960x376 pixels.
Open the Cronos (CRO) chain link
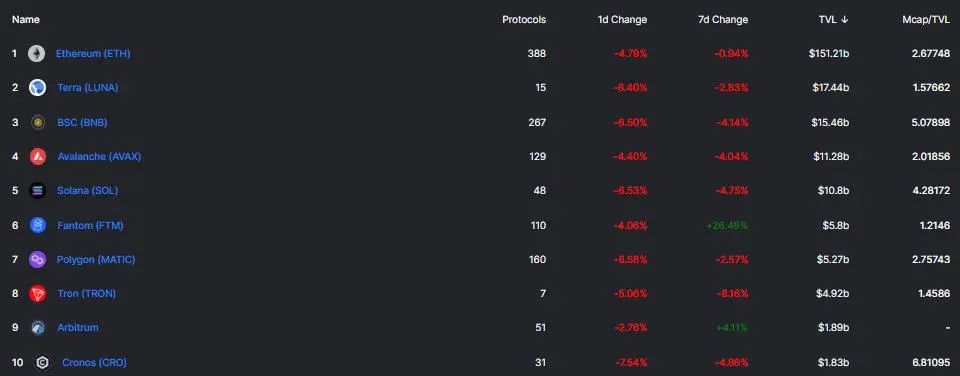click(x=94, y=363)
